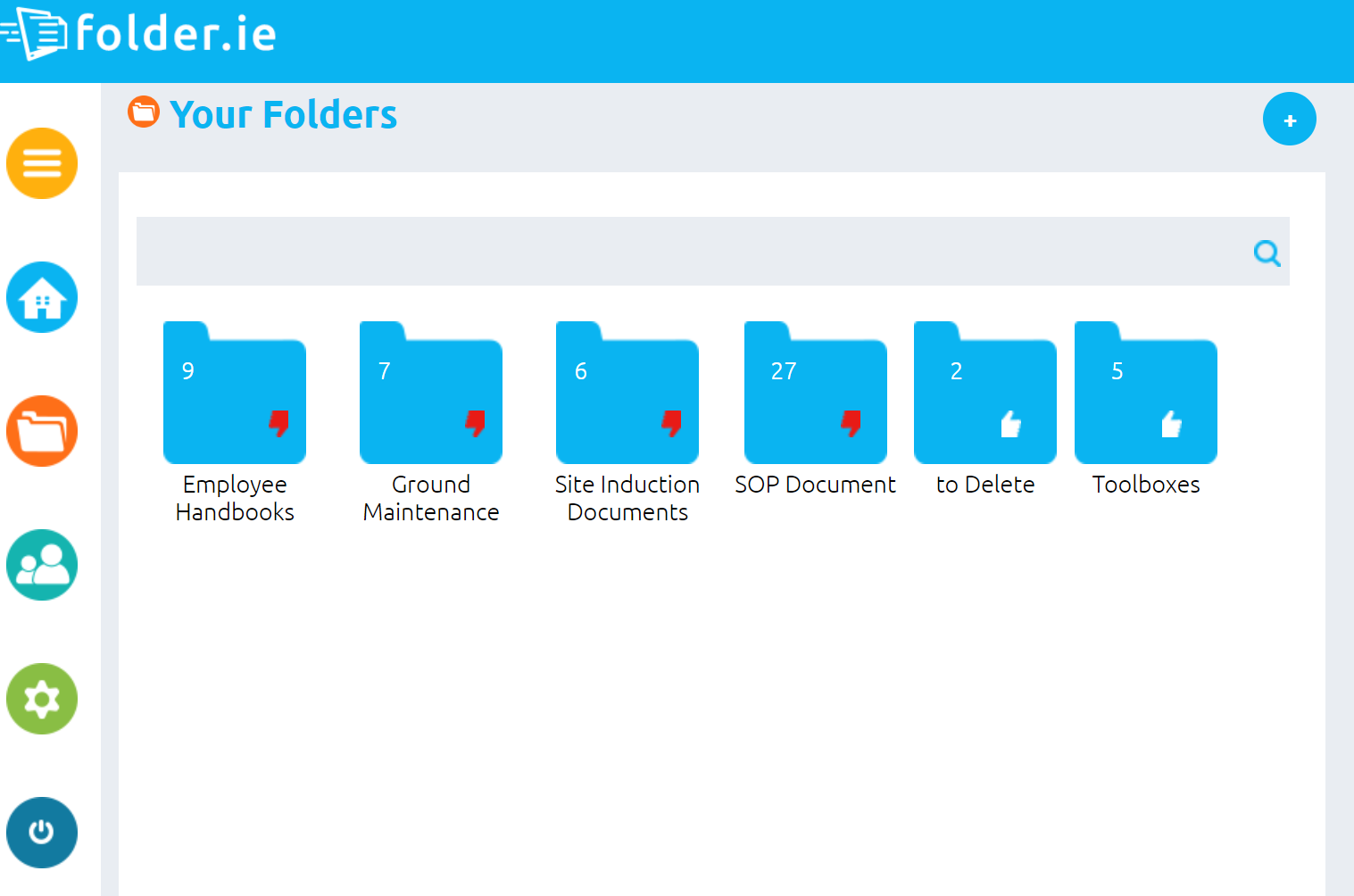Image resolution: width=1354 pixels, height=896 pixels.
Task: Click the 'Employee Handbooks' label
Action: coord(235,498)
